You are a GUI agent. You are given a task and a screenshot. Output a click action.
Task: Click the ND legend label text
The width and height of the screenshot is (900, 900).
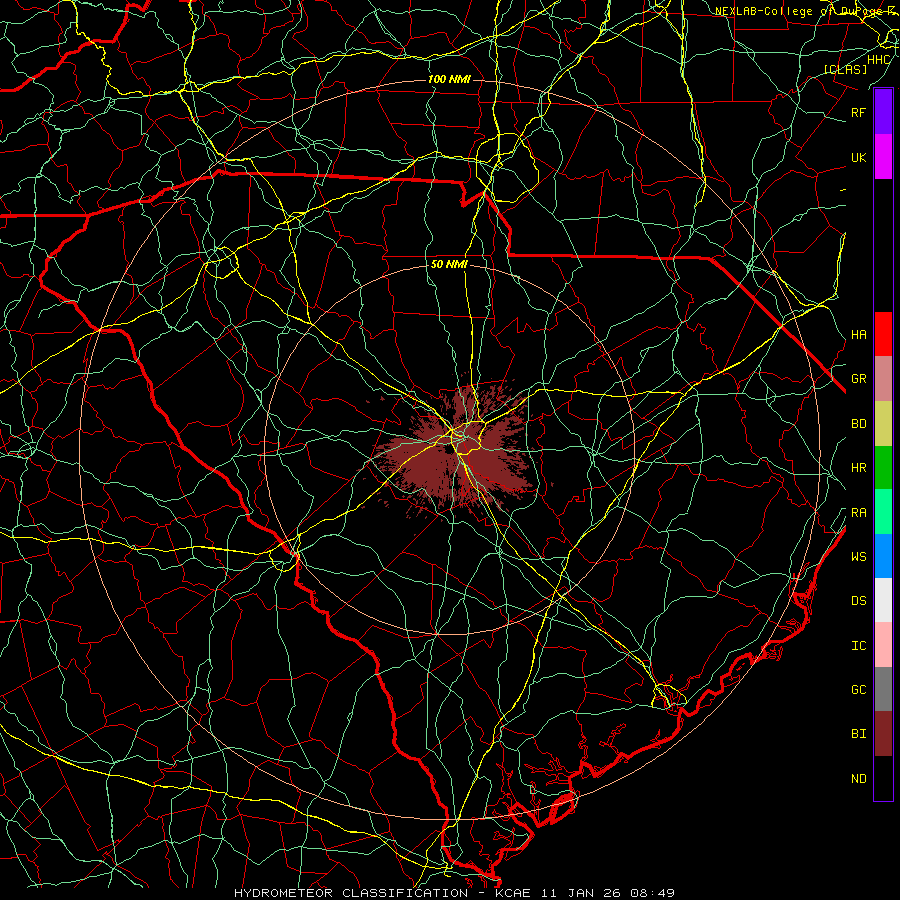[x=858, y=779]
